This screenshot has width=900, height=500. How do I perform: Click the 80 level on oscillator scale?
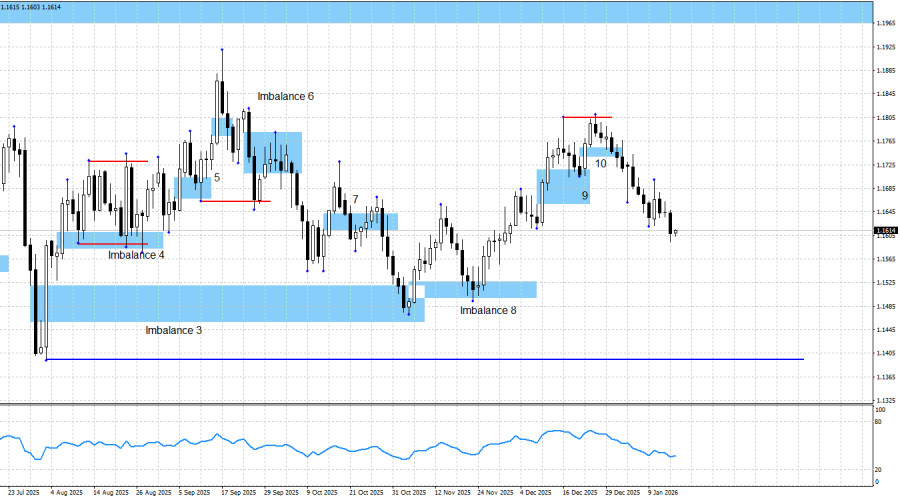pyautogui.click(x=879, y=422)
